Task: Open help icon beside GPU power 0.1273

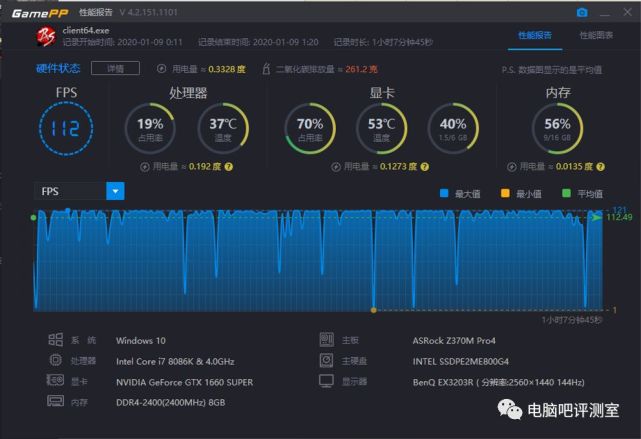Action: 425,167
